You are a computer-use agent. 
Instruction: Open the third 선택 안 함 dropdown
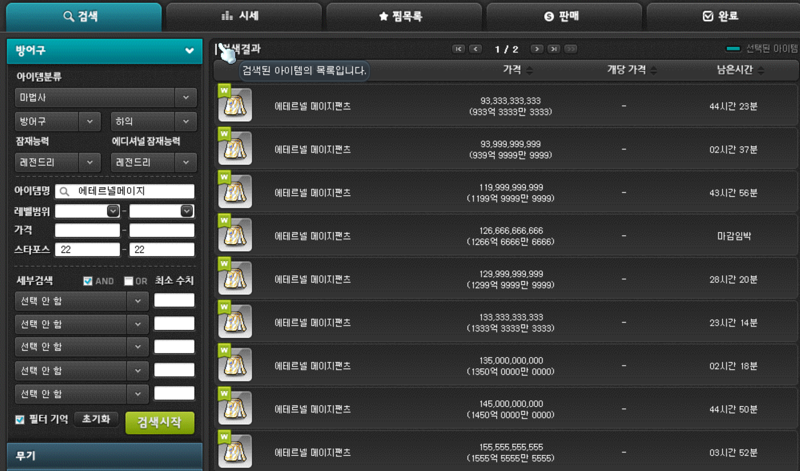click(82, 347)
